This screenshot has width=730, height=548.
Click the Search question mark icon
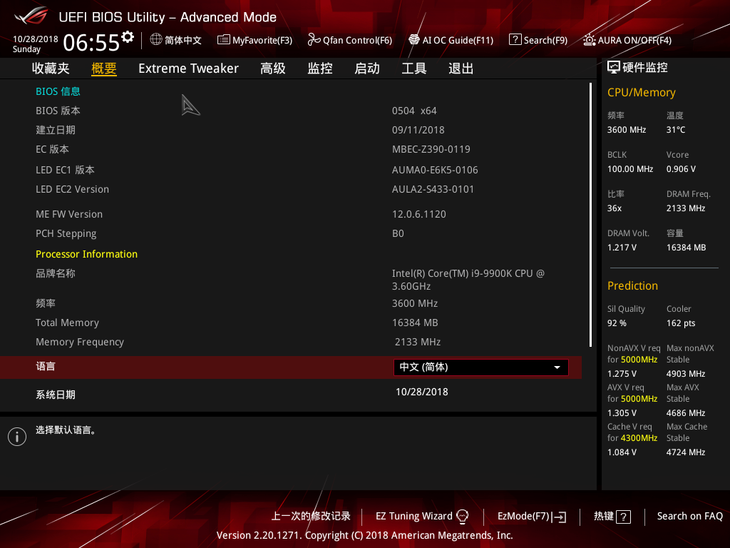point(515,40)
